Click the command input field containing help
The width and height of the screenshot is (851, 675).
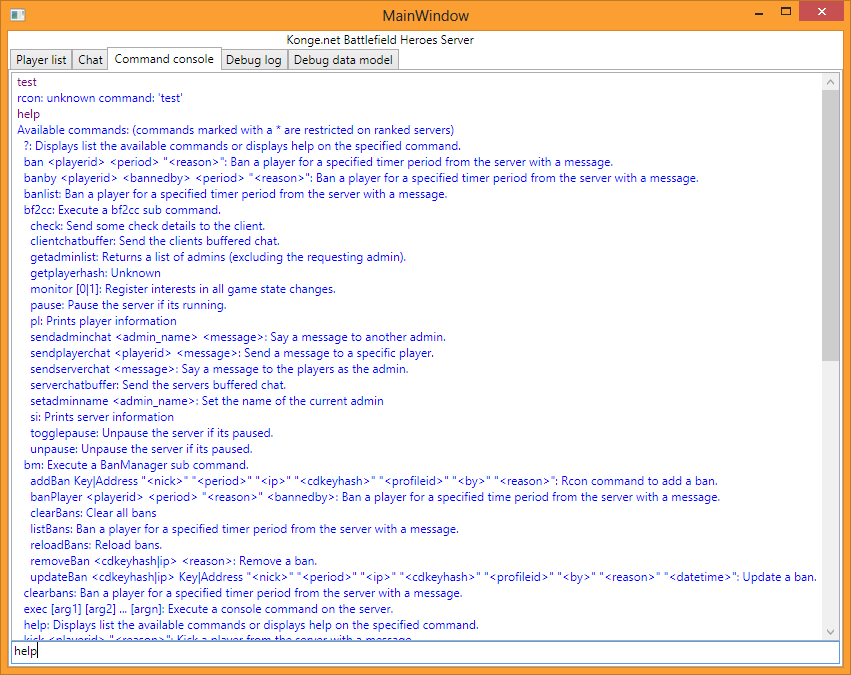[x=426, y=651]
